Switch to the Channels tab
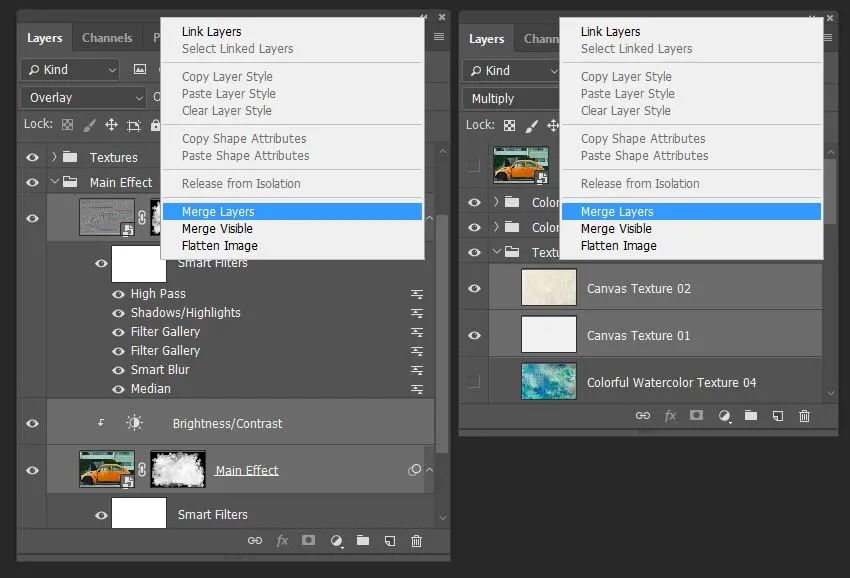The width and height of the screenshot is (850, 578). click(x=107, y=37)
